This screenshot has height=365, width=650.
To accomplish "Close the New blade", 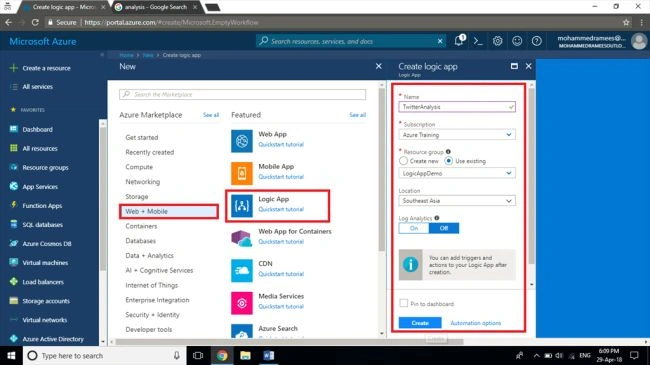I will coord(378,66).
